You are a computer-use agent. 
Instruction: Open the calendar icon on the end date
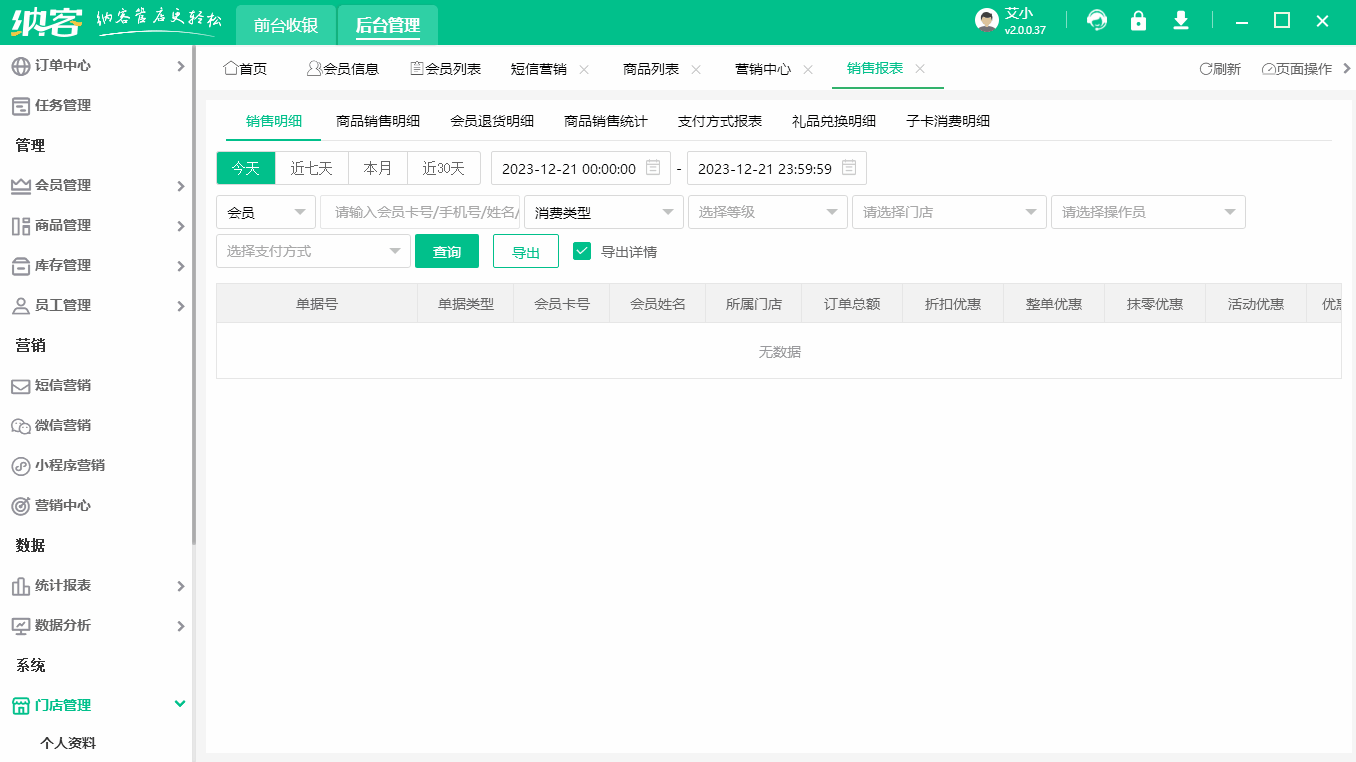[x=847, y=167]
